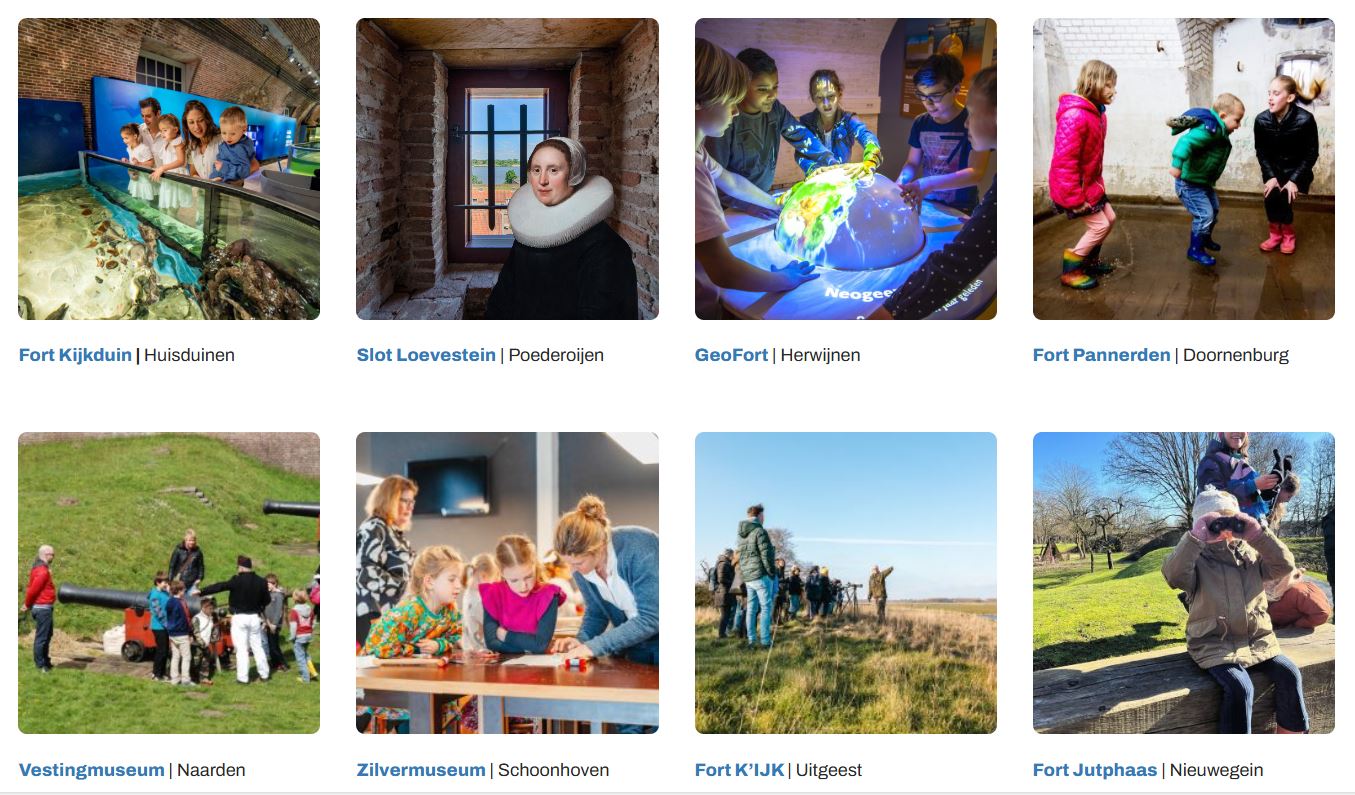Visit the Fort Pannerden link
Screen dimensions: 1355x795
pos(1101,355)
